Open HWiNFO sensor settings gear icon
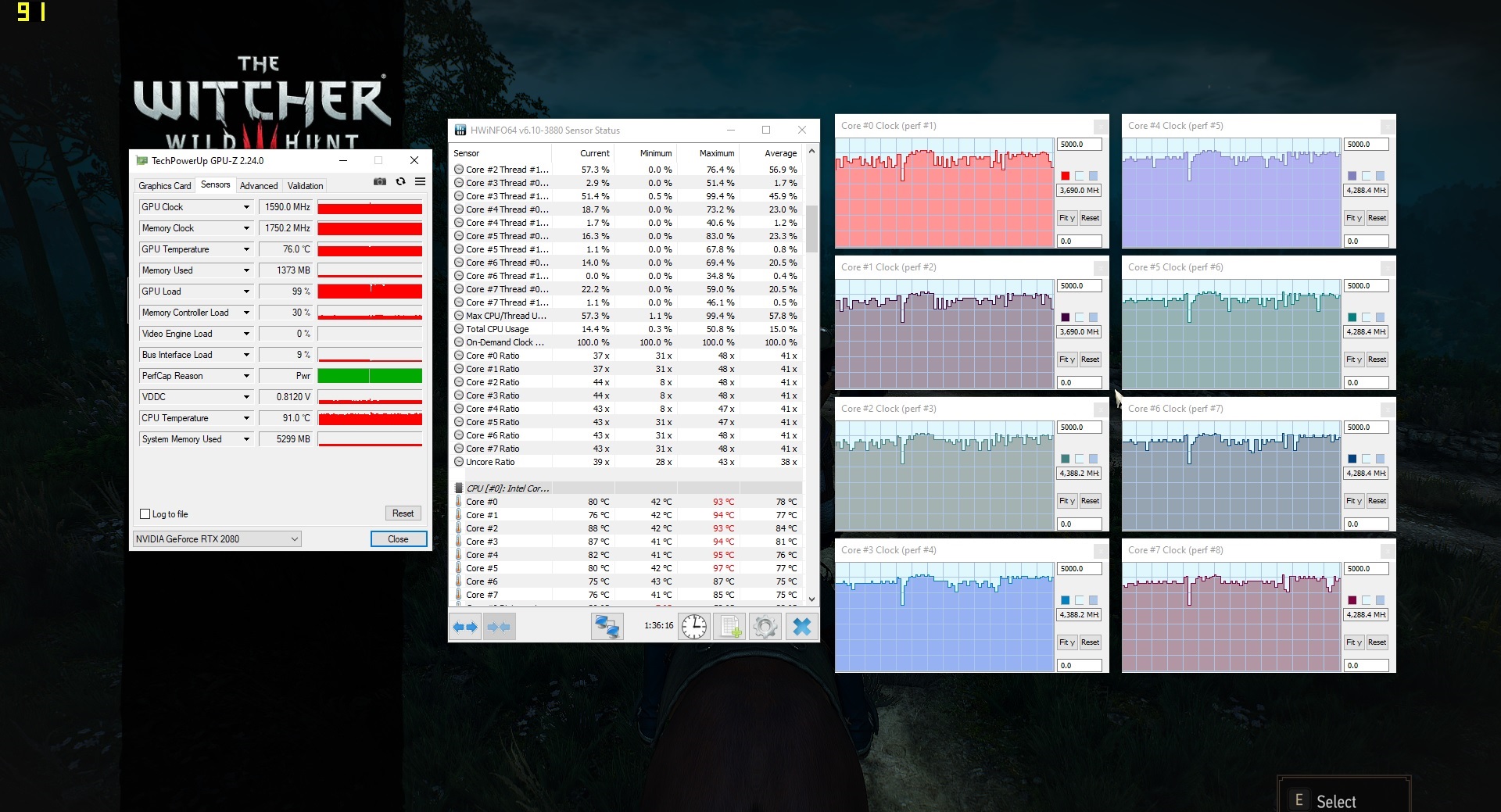The width and height of the screenshot is (1501, 812). point(765,627)
